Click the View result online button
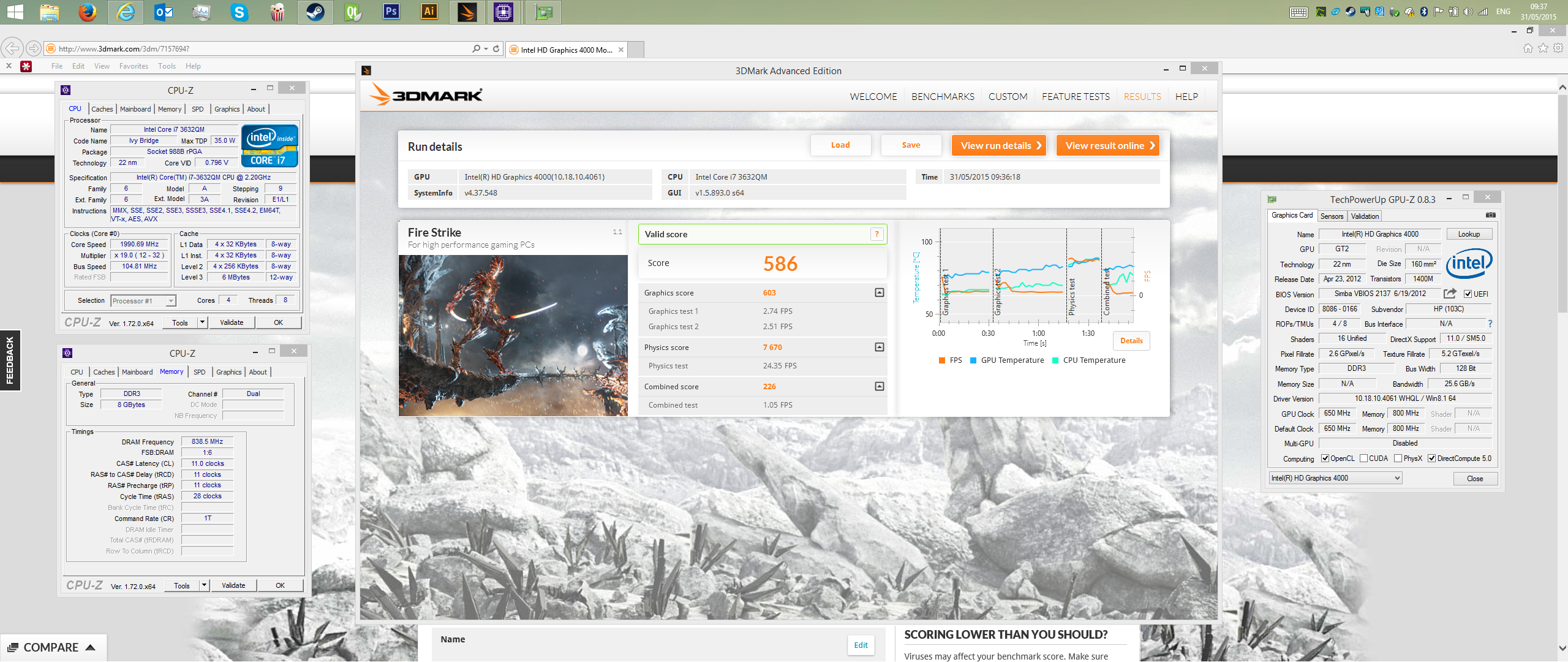The image size is (1568, 662). tap(1108, 145)
